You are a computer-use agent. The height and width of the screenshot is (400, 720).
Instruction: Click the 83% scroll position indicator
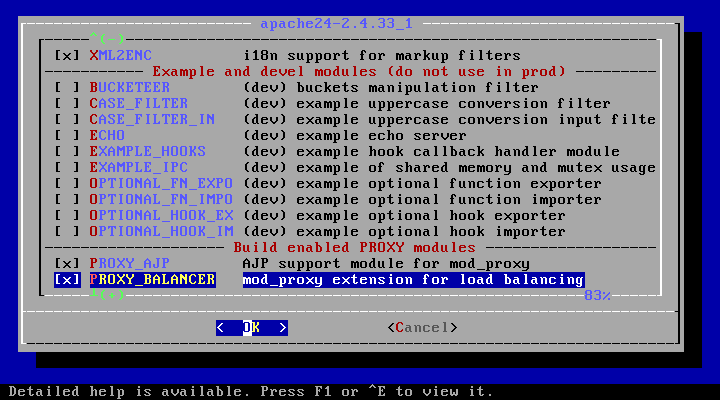pos(597,295)
